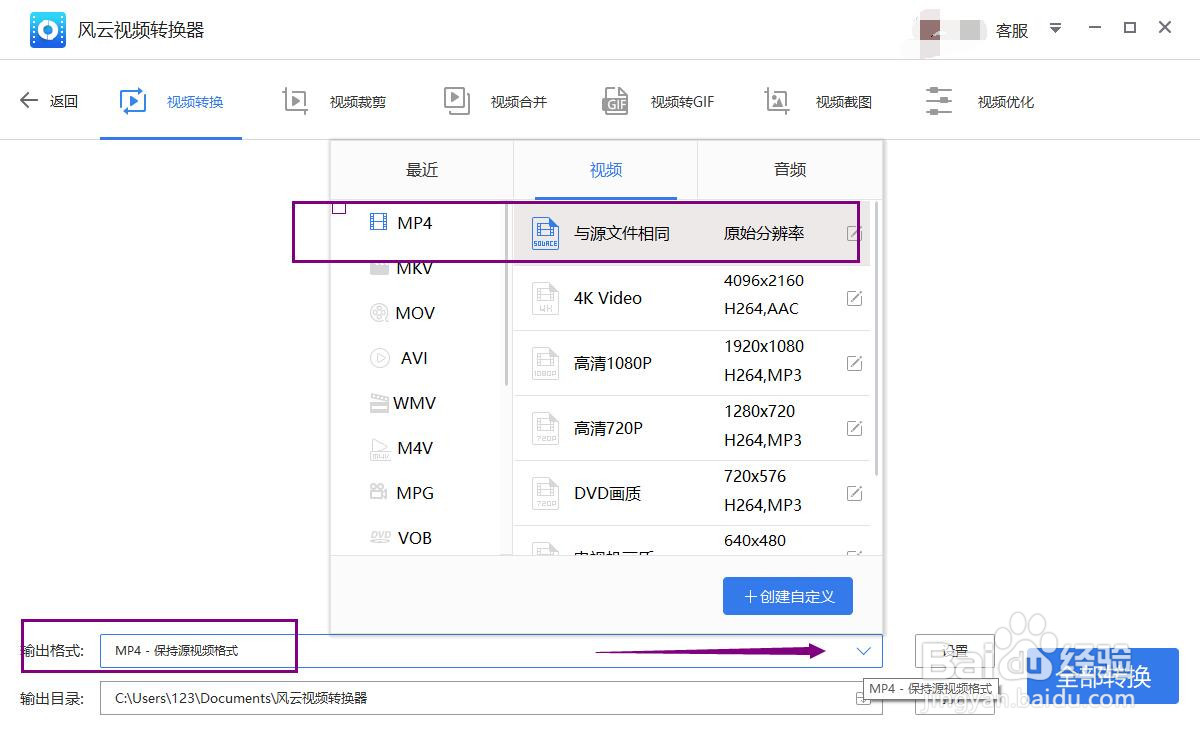Click the 视频合并 play icon
Viewport: 1200px width, 740px height.
(456, 100)
